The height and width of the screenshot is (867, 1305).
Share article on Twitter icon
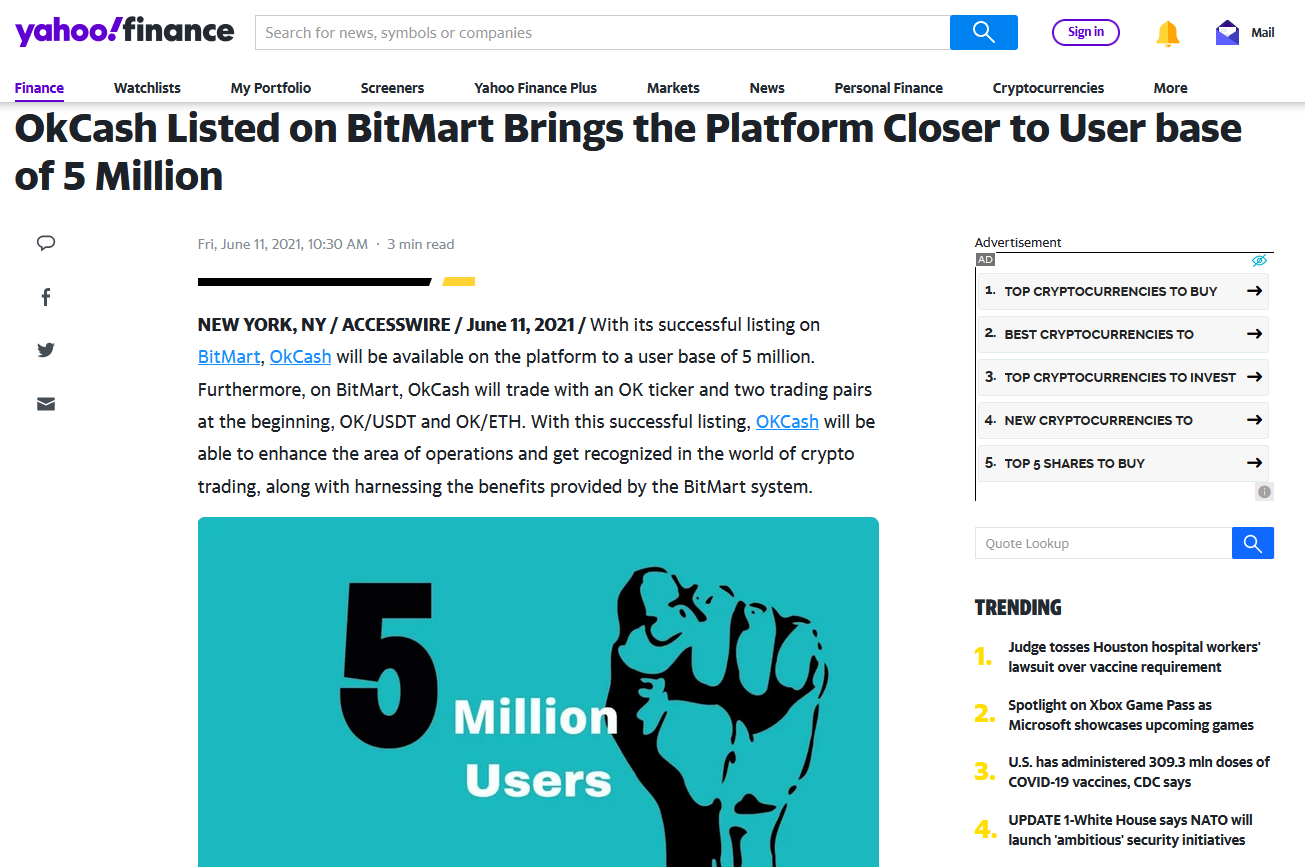tap(46, 350)
